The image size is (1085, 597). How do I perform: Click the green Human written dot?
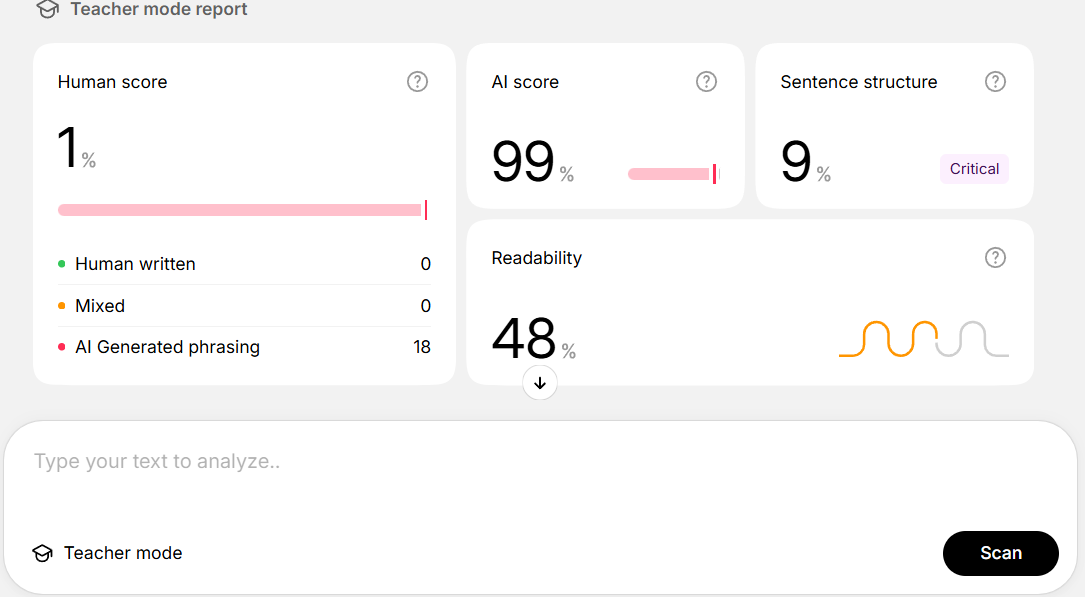pyautogui.click(x=62, y=264)
